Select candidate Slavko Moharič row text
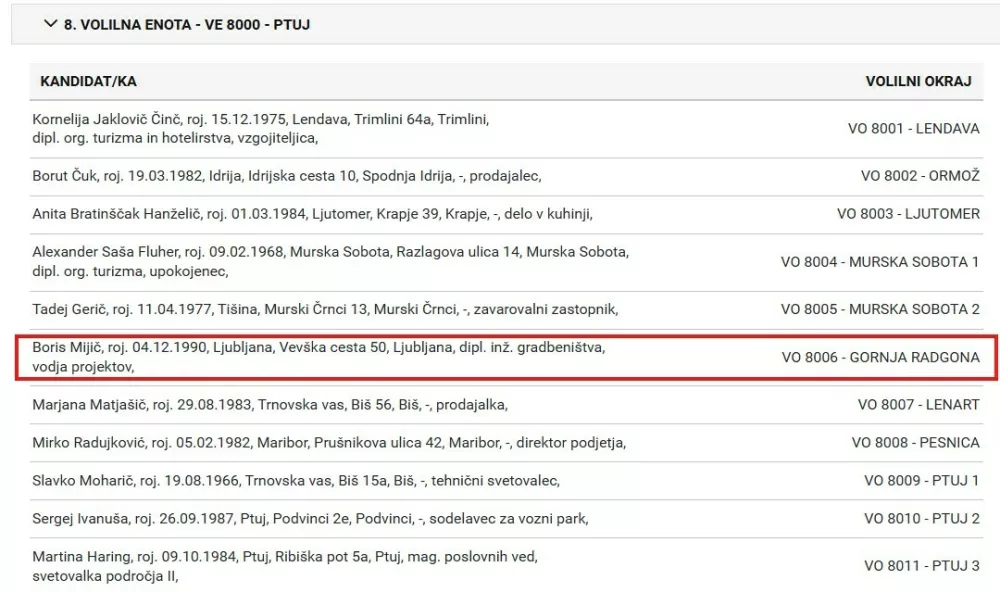Screen dimensions: 1000x592 [296, 480]
